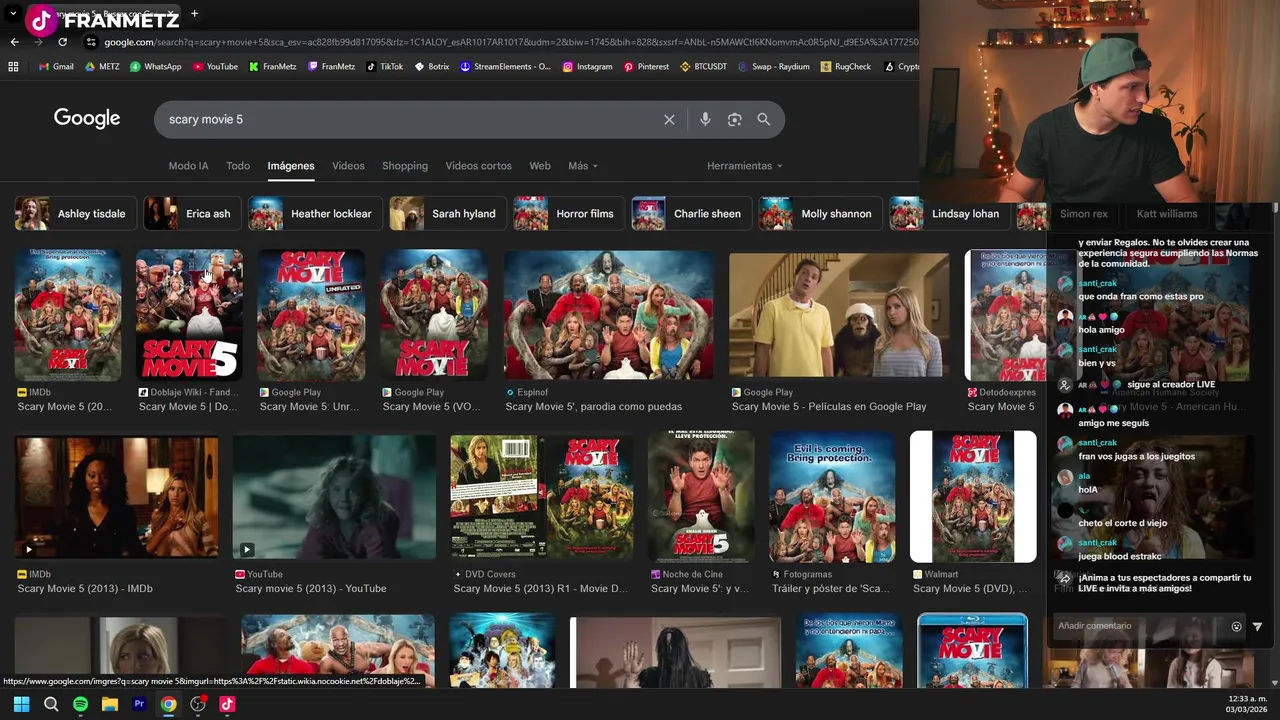The image size is (1280, 720).
Task: Open the Windows Start menu
Action: click(x=21, y=704)
